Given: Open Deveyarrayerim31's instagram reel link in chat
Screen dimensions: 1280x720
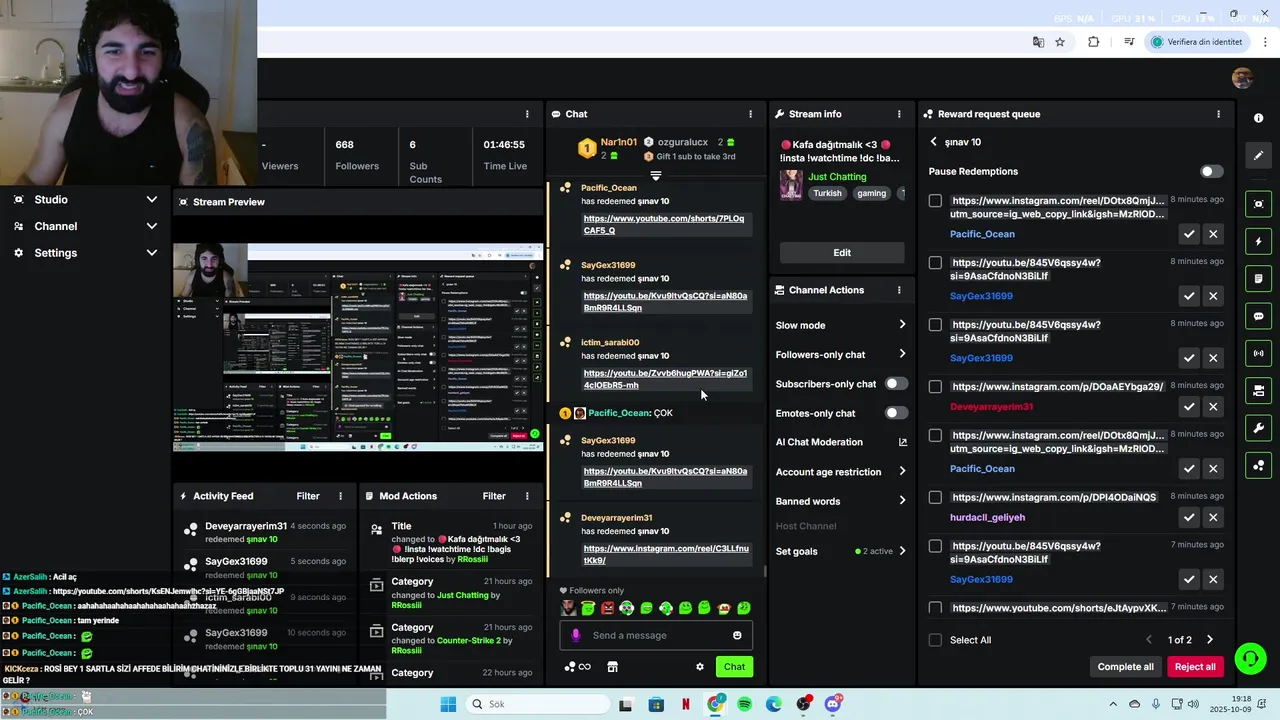Looking at the screenshot, I should pos(665,554).
